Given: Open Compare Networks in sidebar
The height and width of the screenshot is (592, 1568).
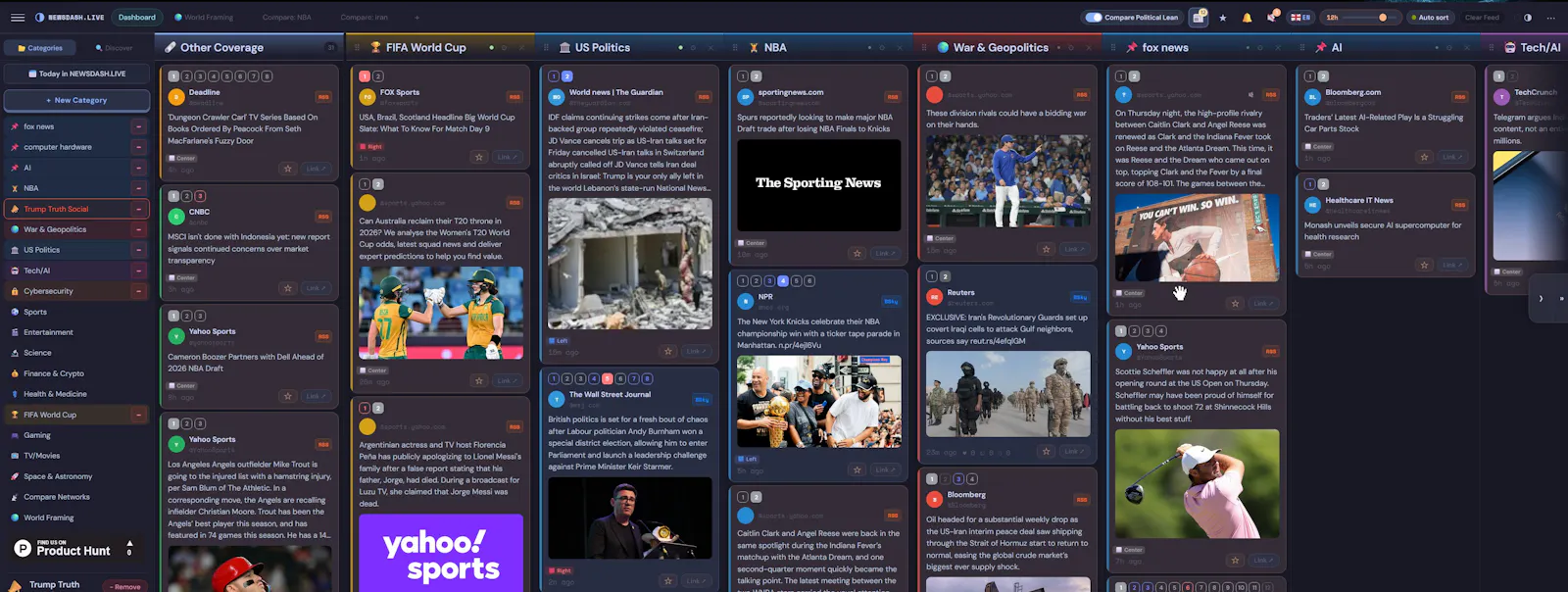Looking at the screenshot, I should [76, 497].
